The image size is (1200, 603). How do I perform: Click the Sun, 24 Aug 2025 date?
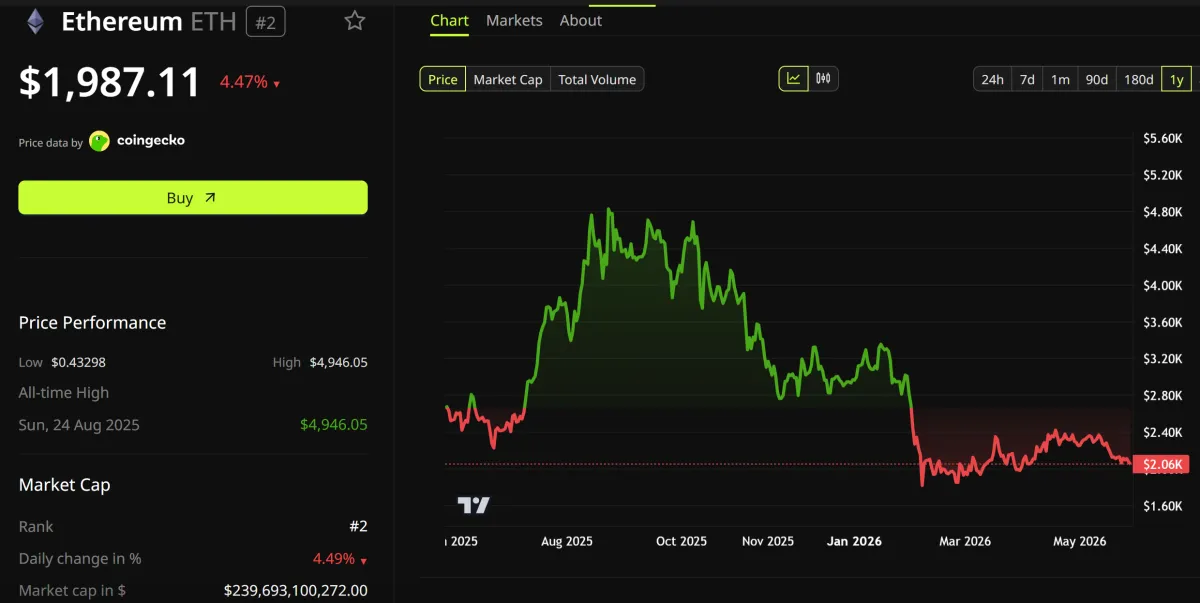click(x=79, y=425)
